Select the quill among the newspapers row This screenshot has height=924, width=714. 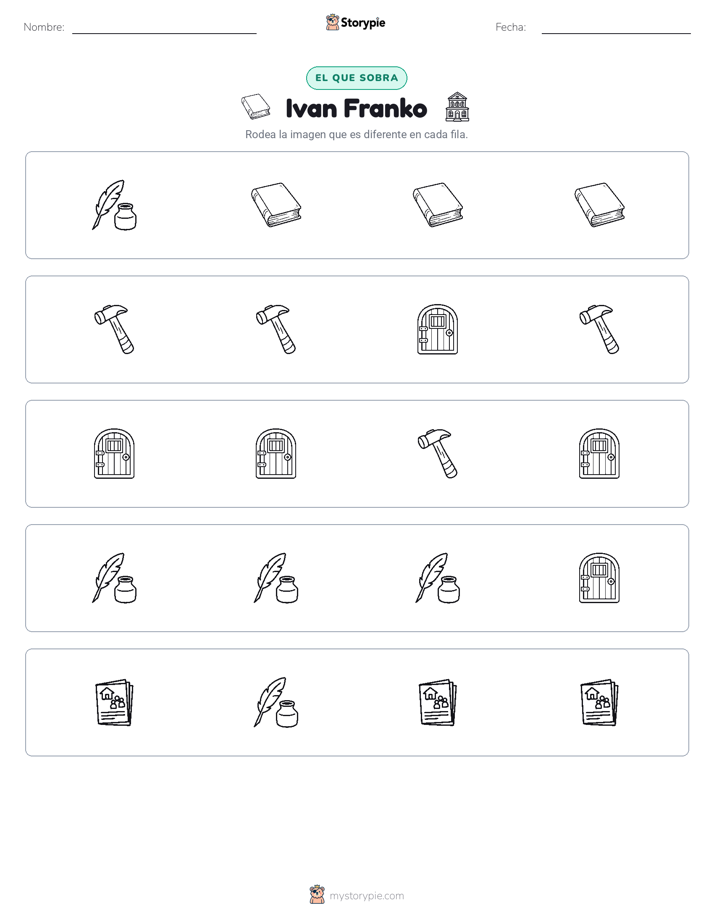pyautogui.click(x=276, y=702)
